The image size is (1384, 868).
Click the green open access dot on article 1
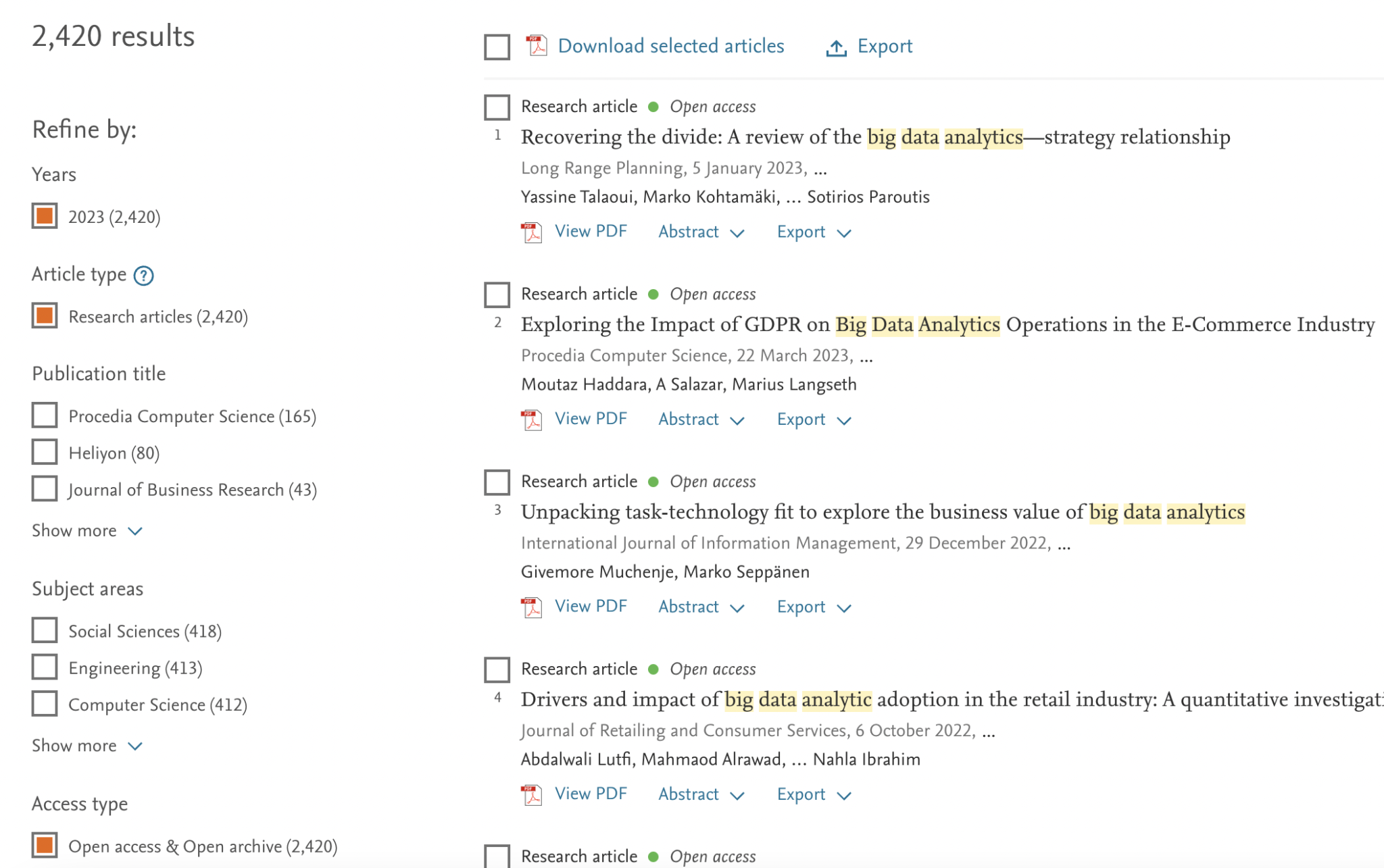pos(653,106)
